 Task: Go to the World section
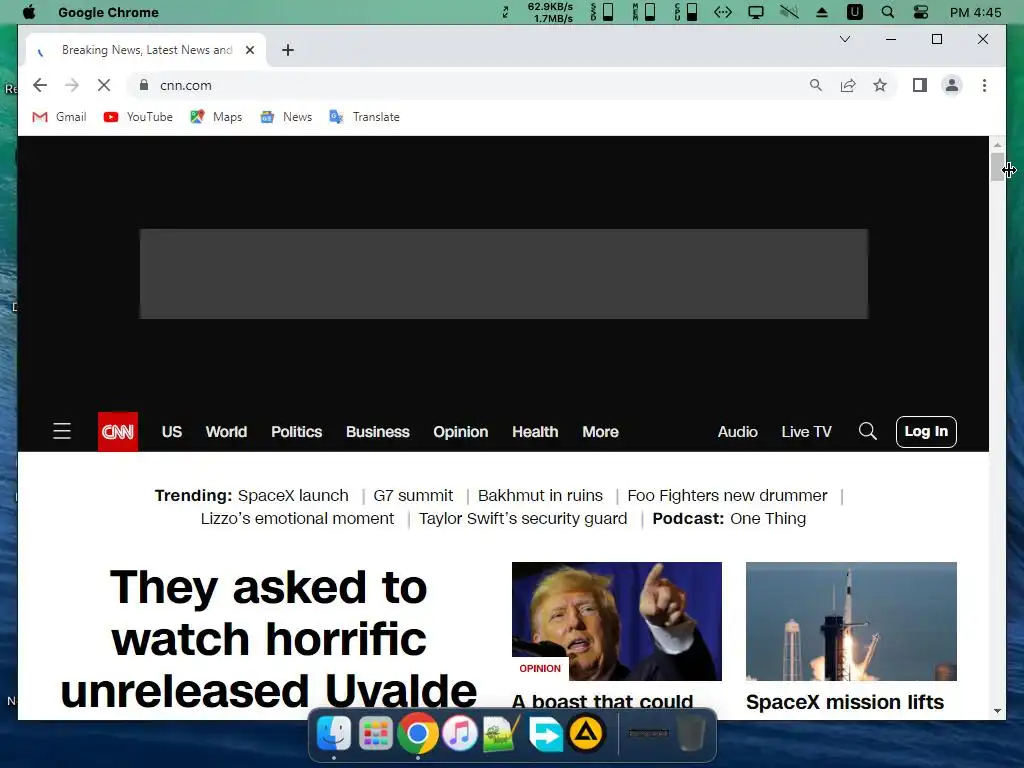[x=226, y=432]
